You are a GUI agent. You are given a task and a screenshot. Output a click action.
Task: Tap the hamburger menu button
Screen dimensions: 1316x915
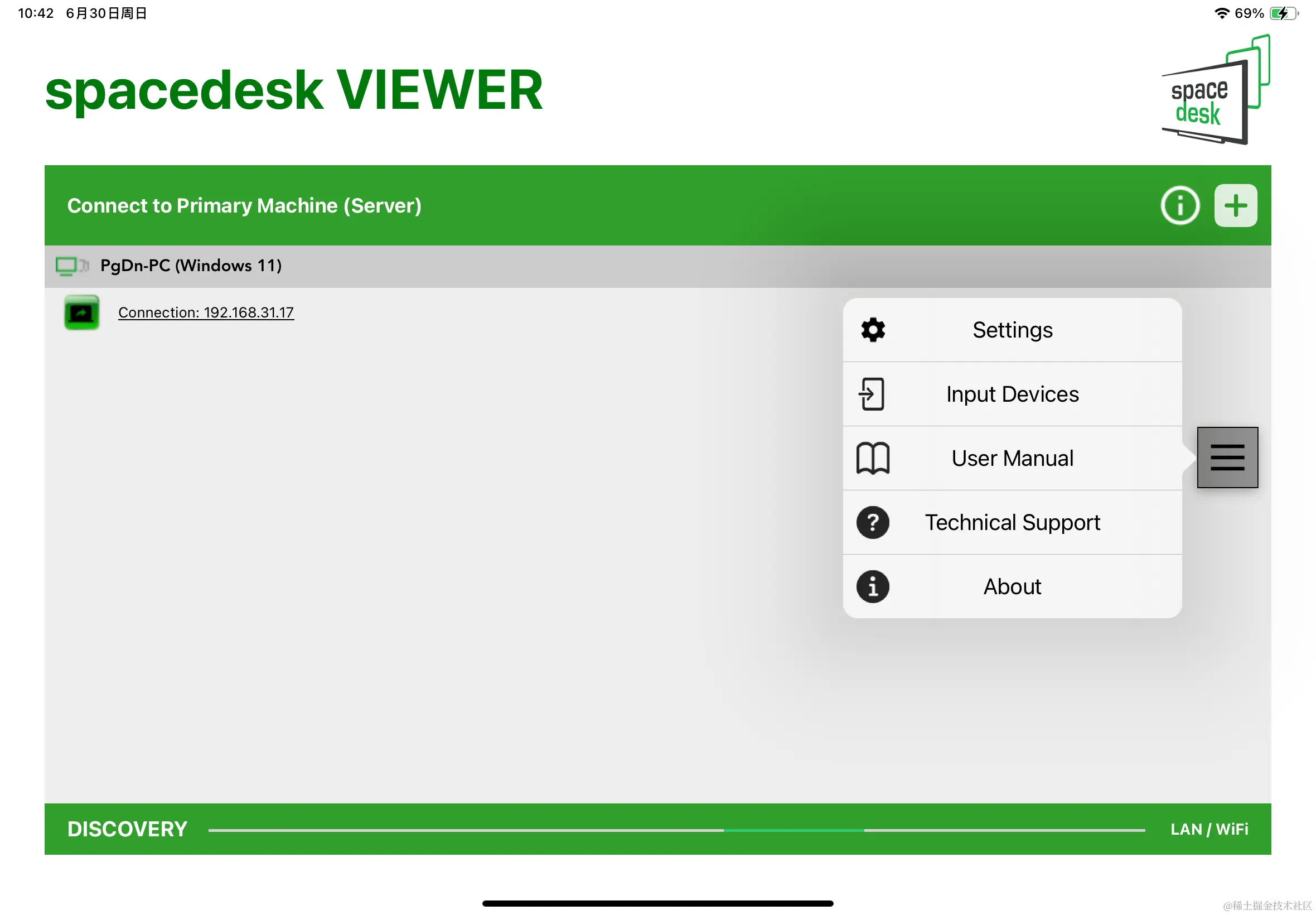(1227, 458)
